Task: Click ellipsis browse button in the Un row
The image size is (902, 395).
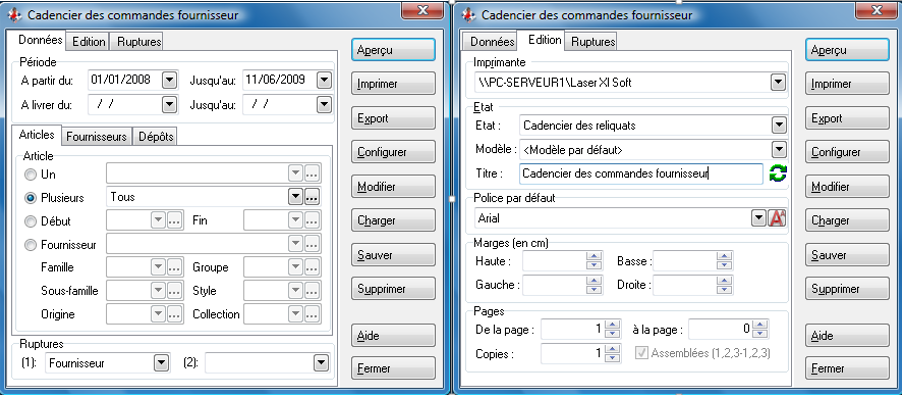Action: [312, 173]
